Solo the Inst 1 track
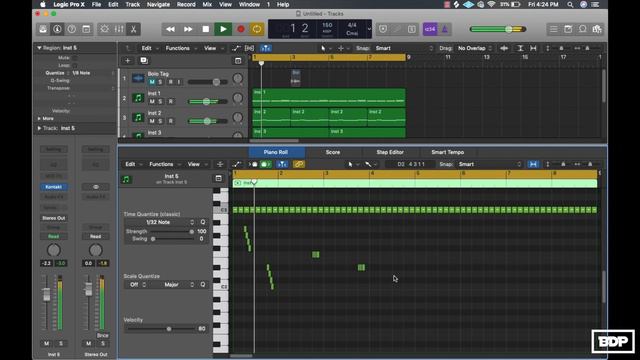Viewport: 640px width, 360px height. pos(160,102)
